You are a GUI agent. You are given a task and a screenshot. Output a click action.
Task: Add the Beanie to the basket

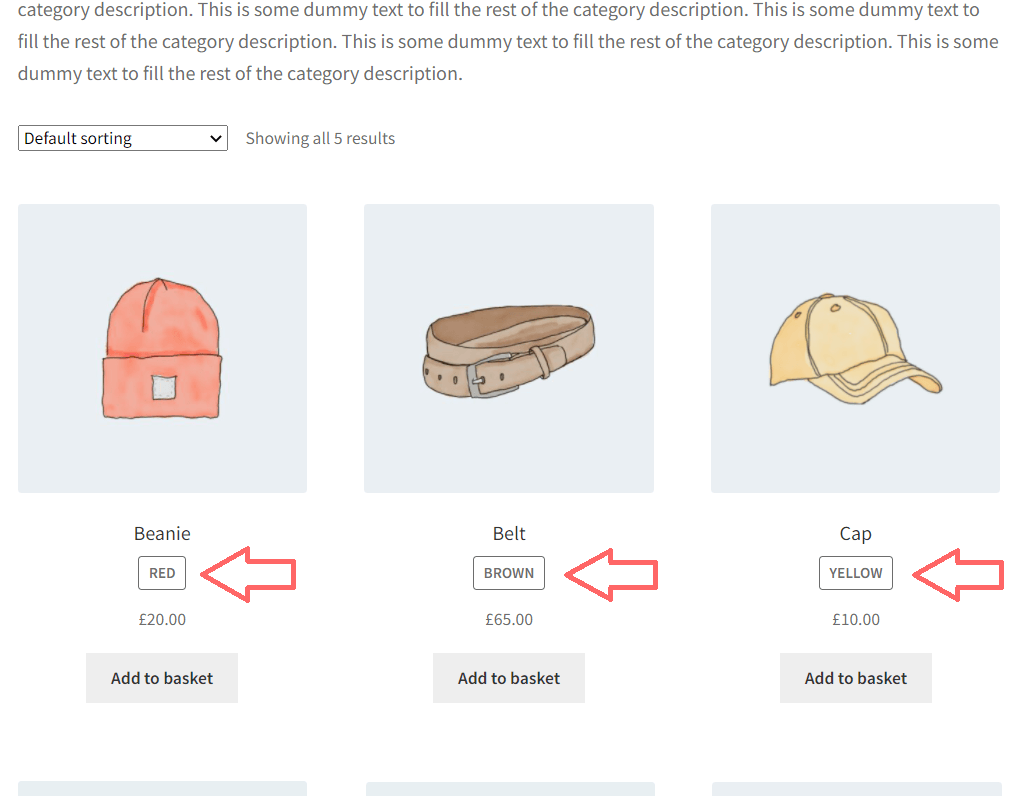[x=161, y=677]
